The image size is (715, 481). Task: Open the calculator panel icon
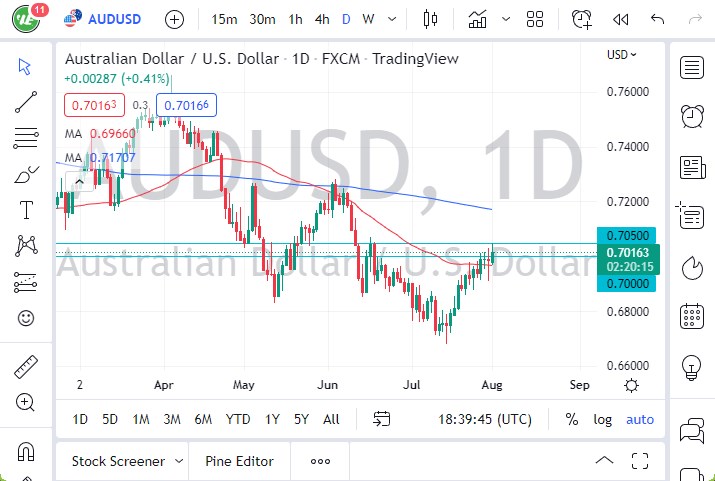click(691, 318)
